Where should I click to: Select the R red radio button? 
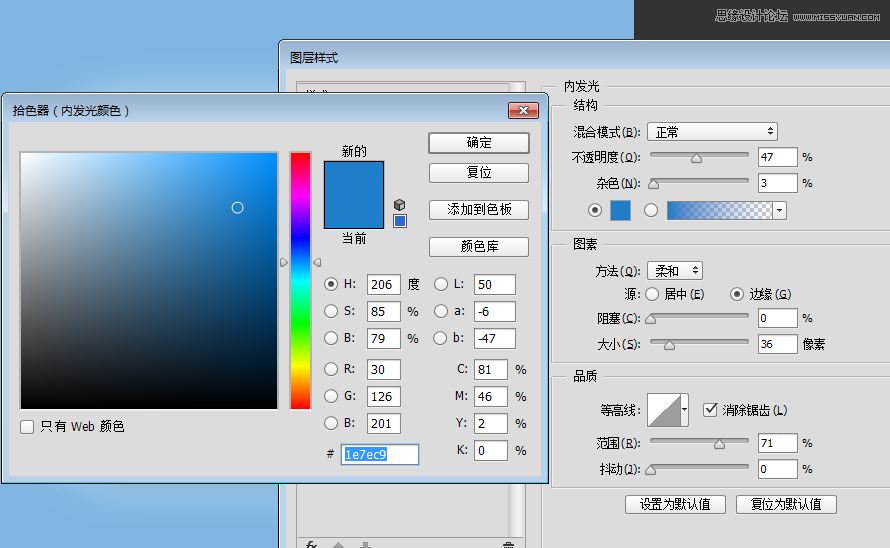[331, 369]
